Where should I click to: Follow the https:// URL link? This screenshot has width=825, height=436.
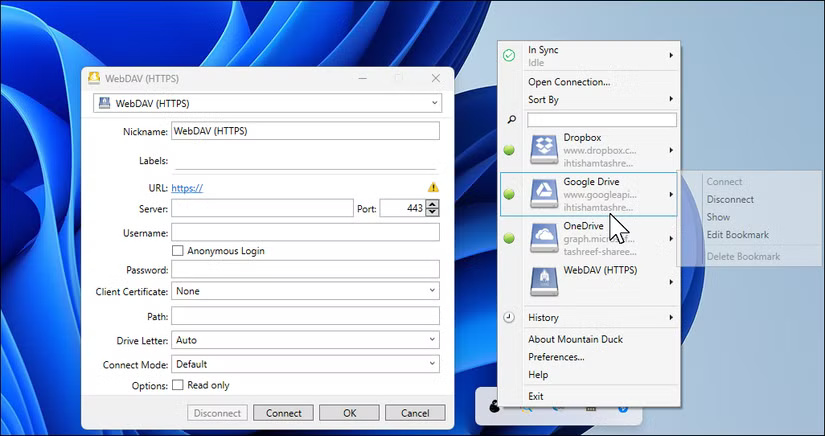pyautogui.click(x=187, y=187)
